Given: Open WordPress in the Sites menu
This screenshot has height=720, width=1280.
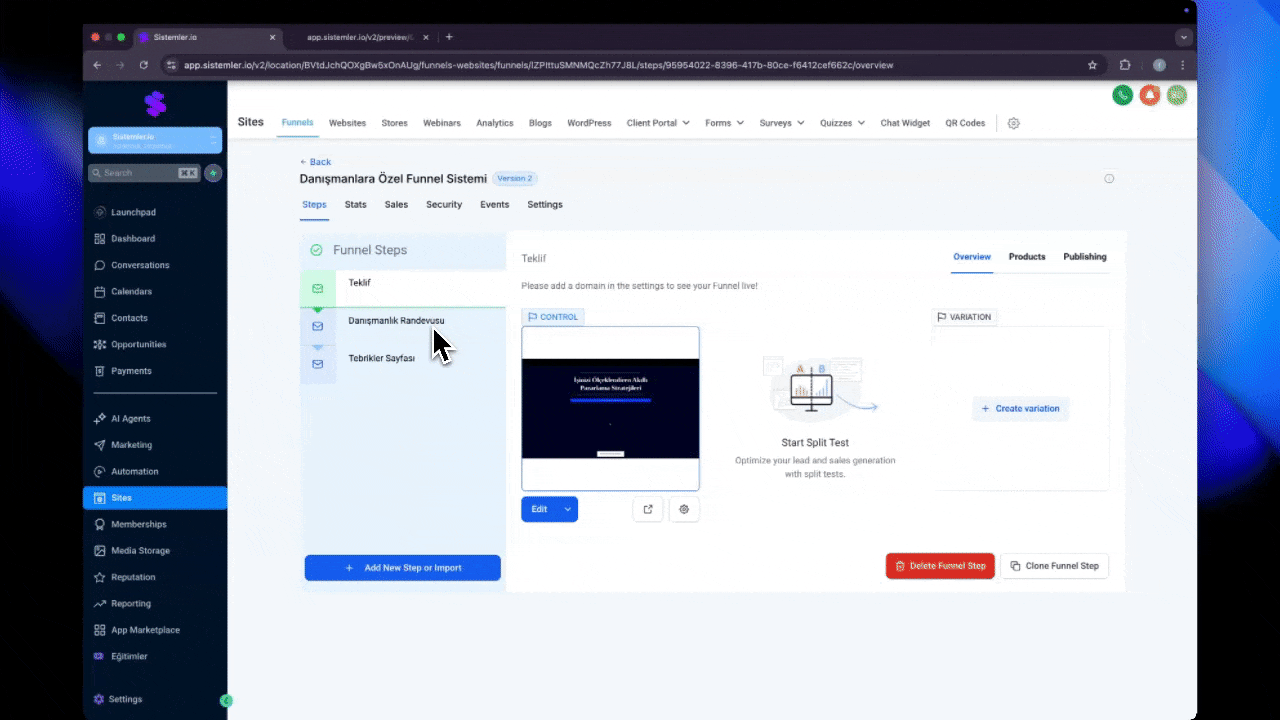Looking at the screenshot, I should coord(589,123).
